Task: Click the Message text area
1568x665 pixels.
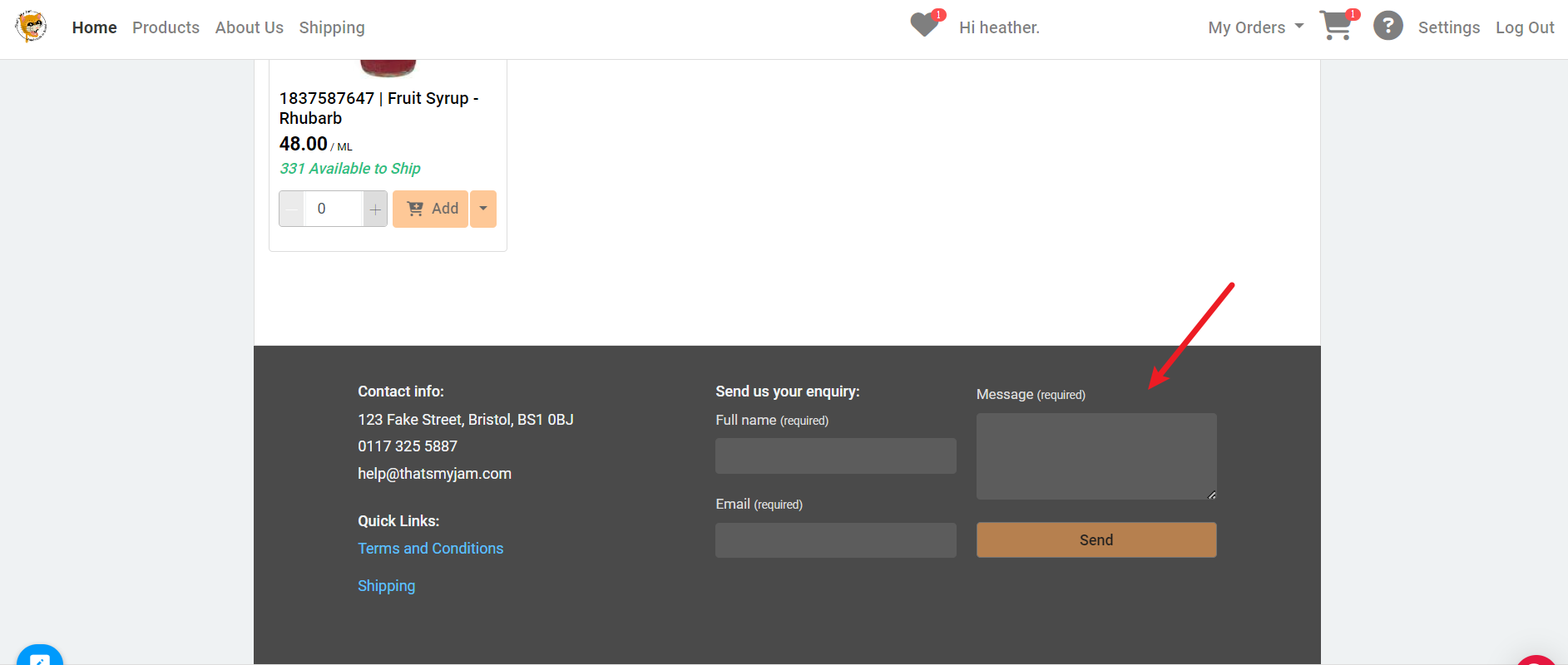Action: click(x=1096, y=456)
